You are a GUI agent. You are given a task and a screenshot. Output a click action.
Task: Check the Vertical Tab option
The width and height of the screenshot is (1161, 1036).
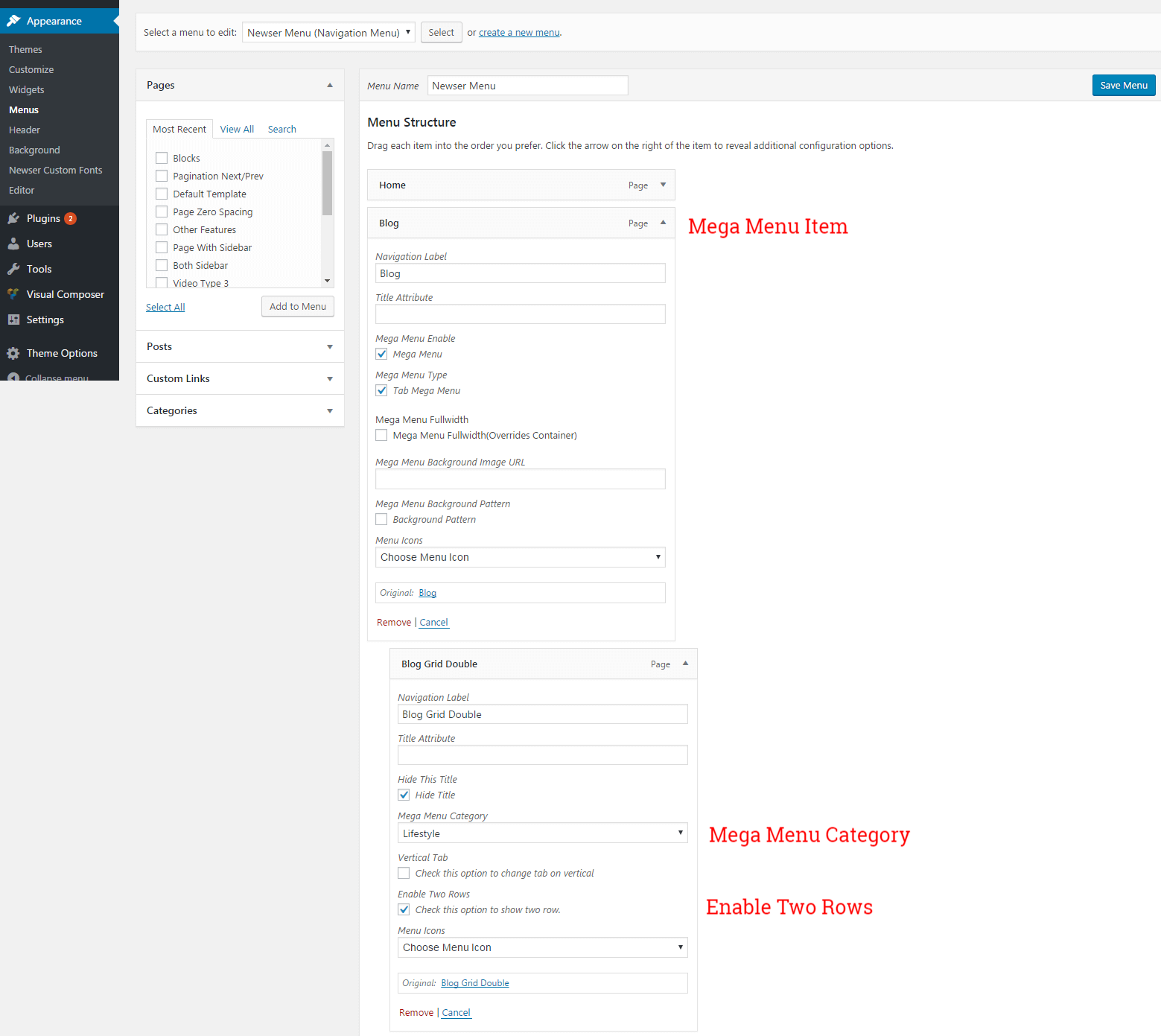tap(404, 873)
